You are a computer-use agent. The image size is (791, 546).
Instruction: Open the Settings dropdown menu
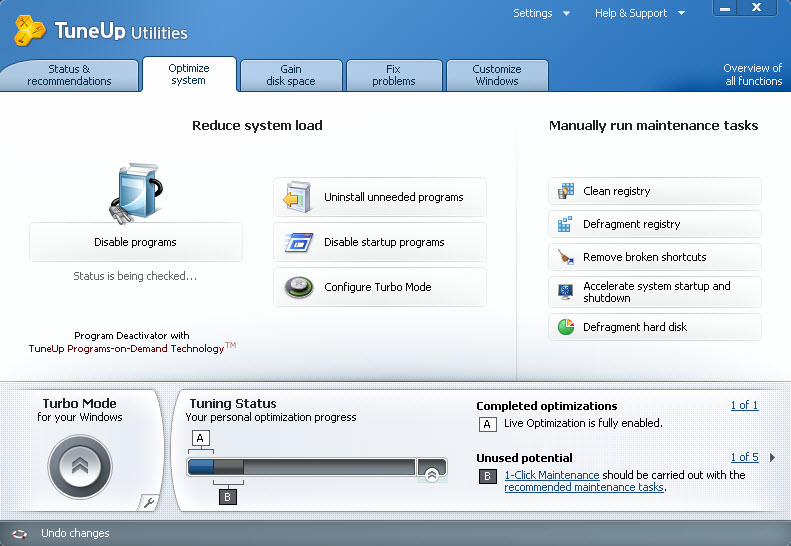coord(541,13)
